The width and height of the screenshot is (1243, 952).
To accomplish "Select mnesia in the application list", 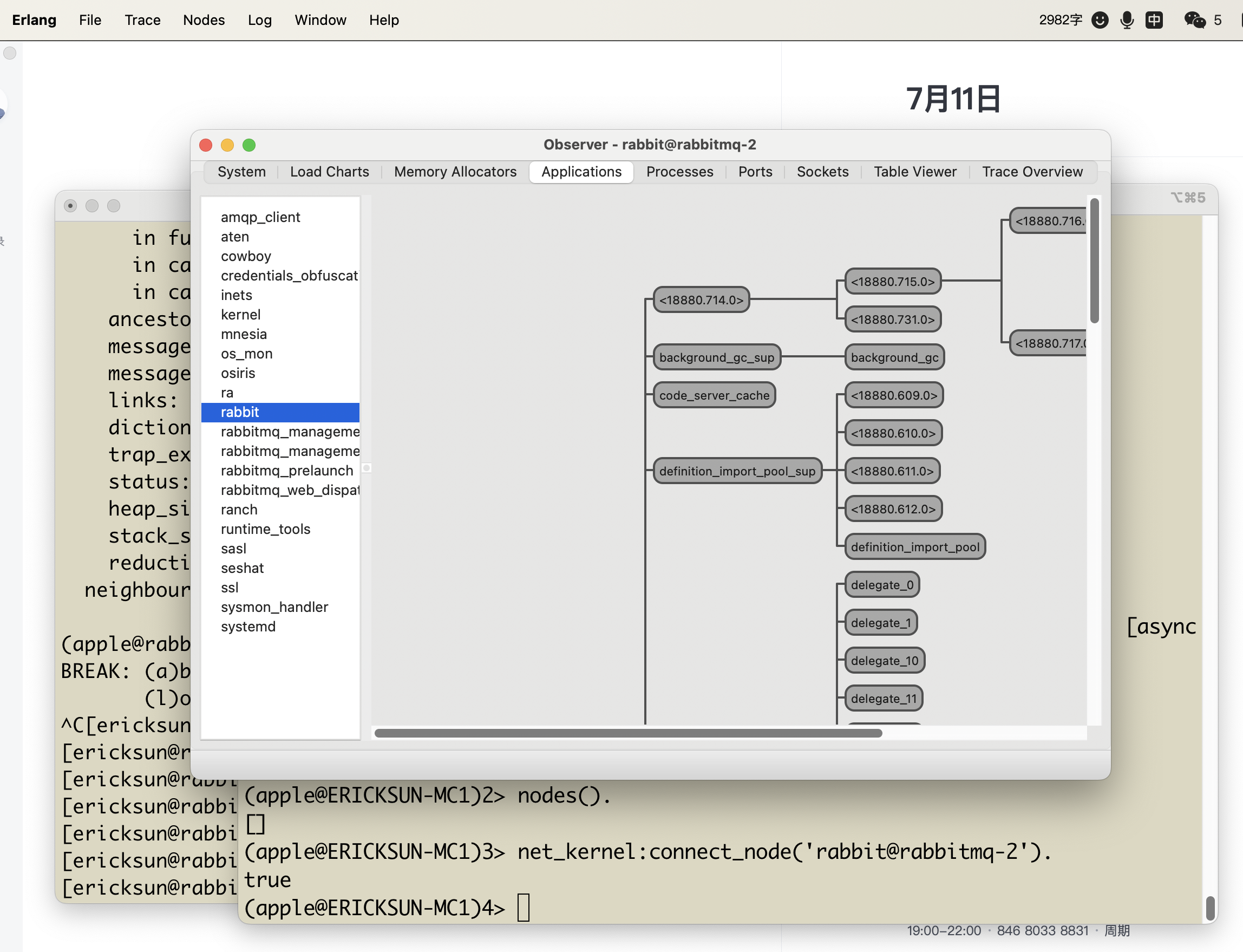I will coord(280,334).
